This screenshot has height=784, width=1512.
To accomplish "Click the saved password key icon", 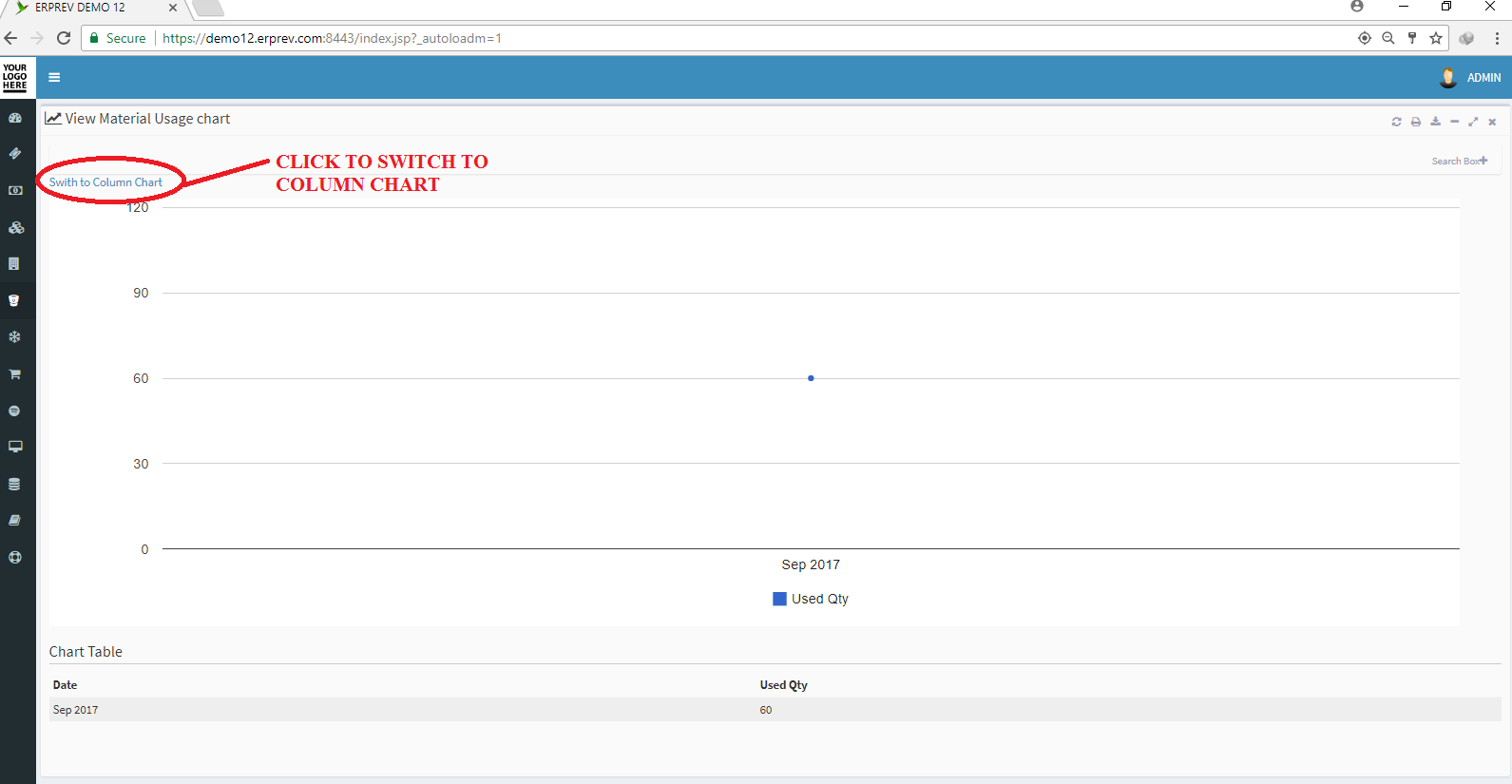I will 1412,38.
